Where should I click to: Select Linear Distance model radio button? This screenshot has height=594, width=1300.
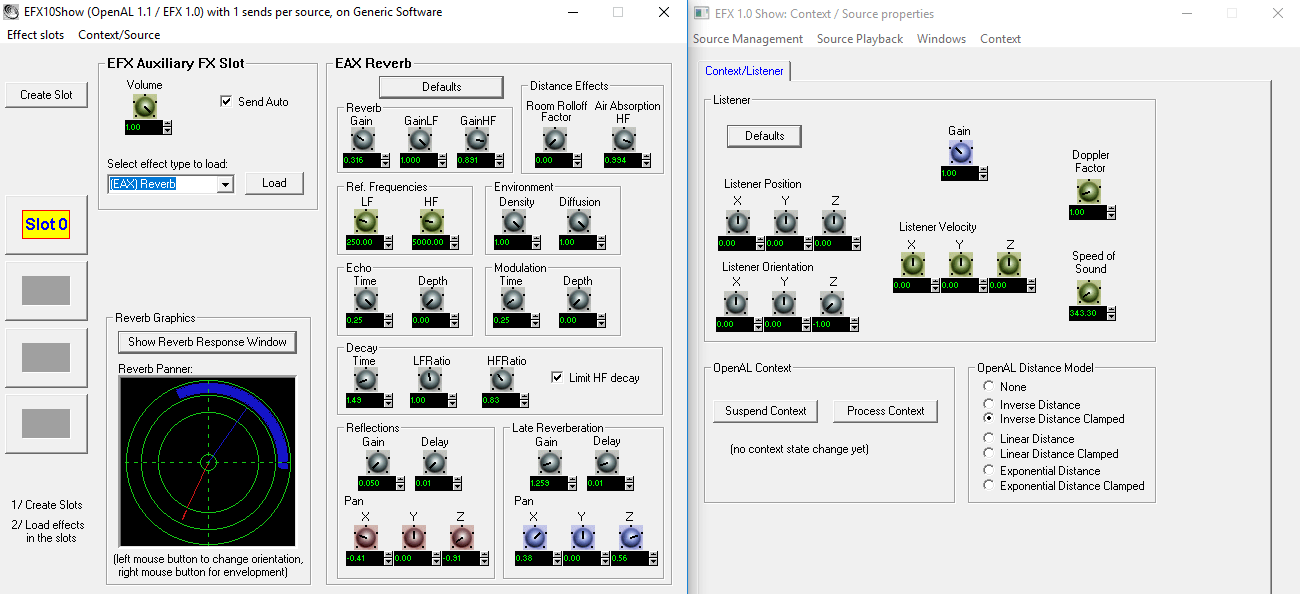(x=989, y=439)
